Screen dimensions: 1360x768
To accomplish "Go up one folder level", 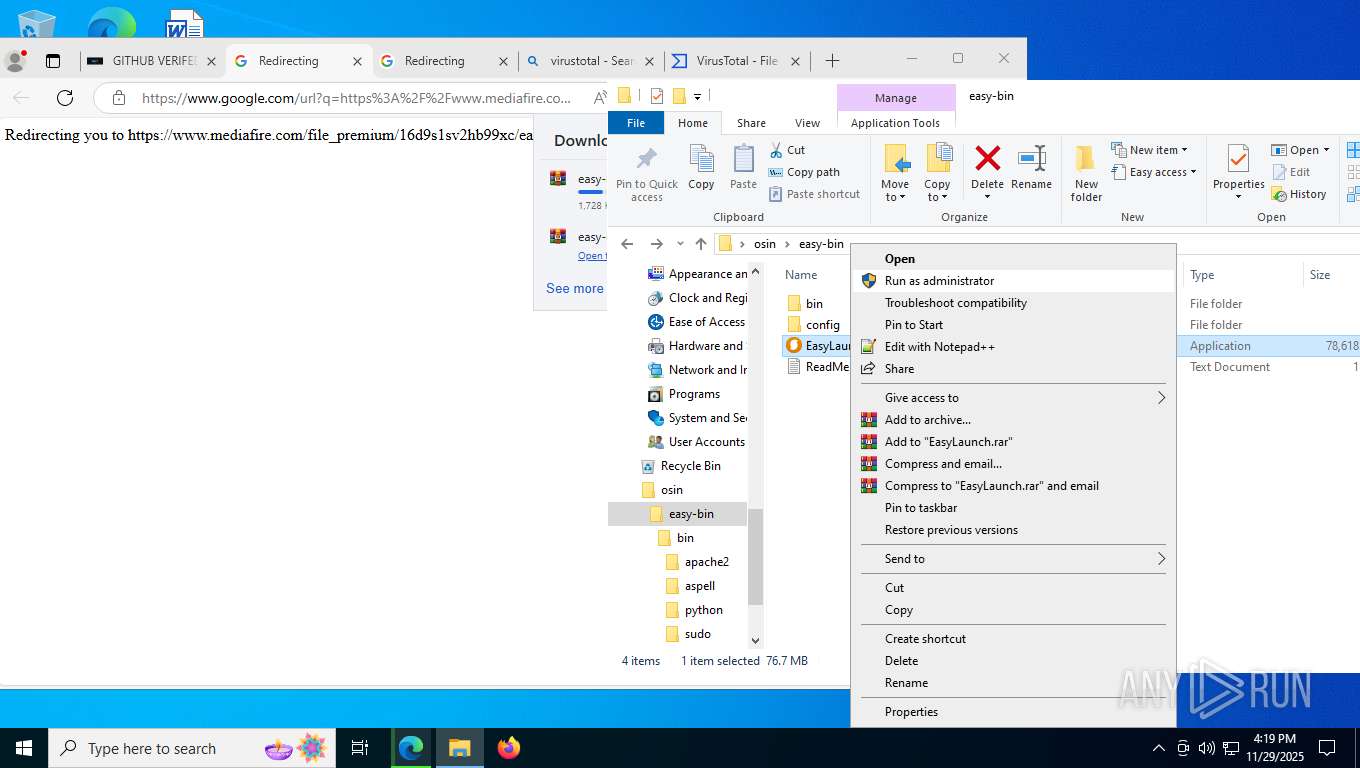I will pyautogui.click(x=701, y=244).
